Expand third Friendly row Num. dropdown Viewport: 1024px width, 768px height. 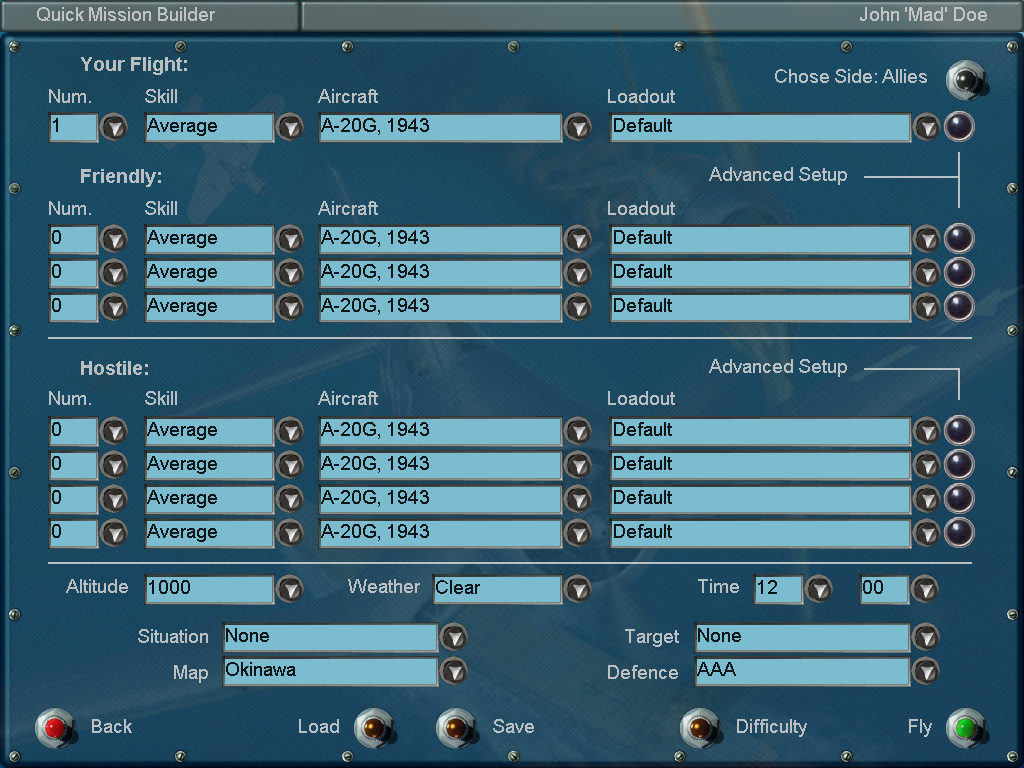tap(114, 308)
